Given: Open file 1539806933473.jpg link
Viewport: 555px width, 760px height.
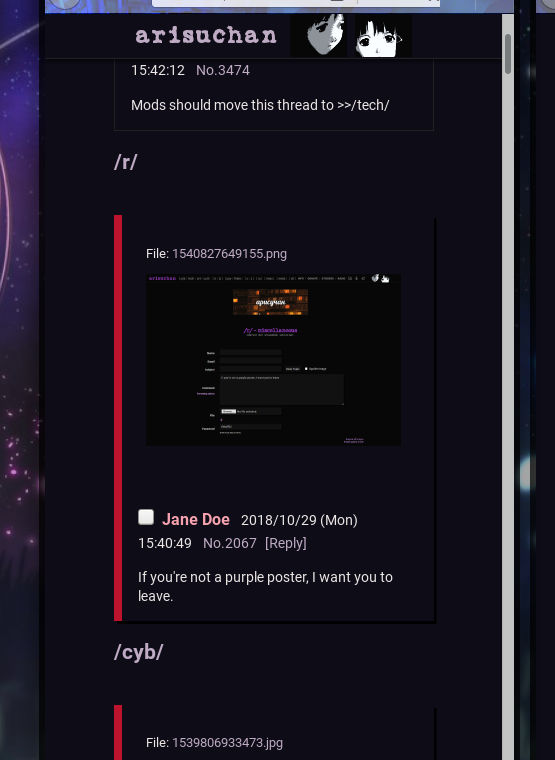Looking at the screenshot, I should coord(227,743).
